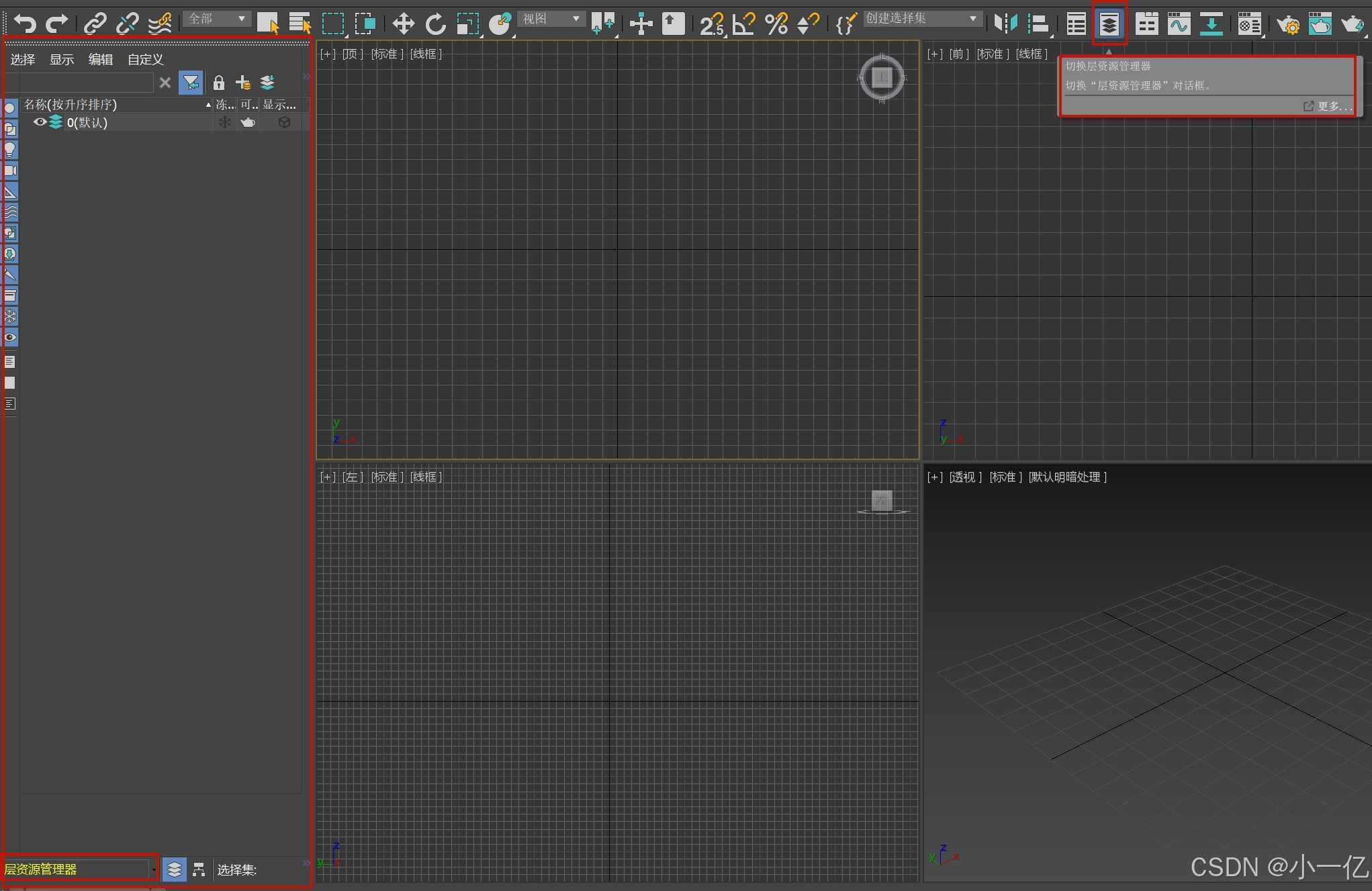Image resolution: width=1372 pixels, height=891 pixels.
Task: Toggle the selection filter funnel button
Action: point(191,83)
